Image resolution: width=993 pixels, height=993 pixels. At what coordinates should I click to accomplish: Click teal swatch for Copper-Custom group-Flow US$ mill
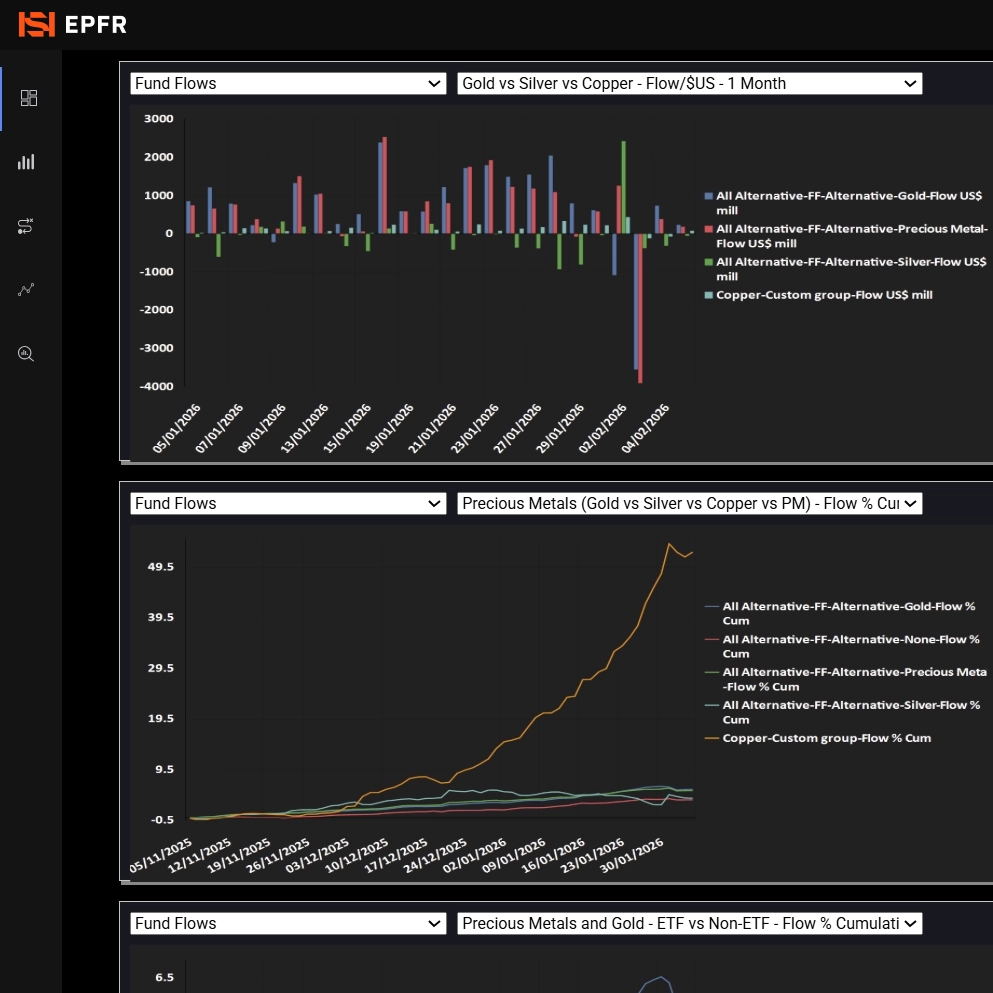pos(709,295)
